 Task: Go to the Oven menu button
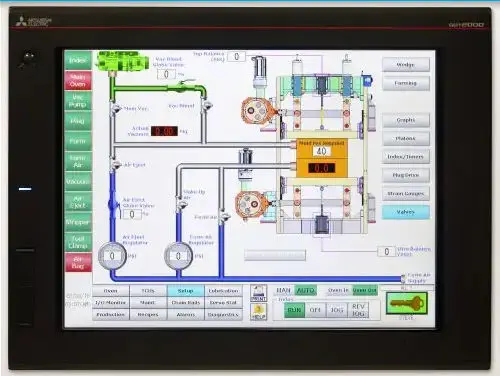pos(111,291)
